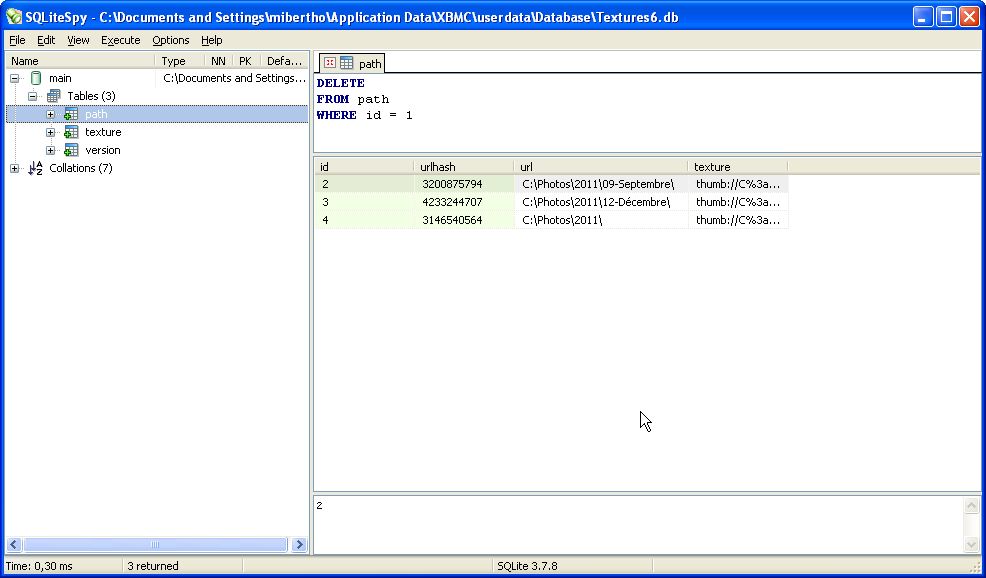986x578 pixels.
Task: Click the id cell with value 2
Action: (x=365, y=184)
